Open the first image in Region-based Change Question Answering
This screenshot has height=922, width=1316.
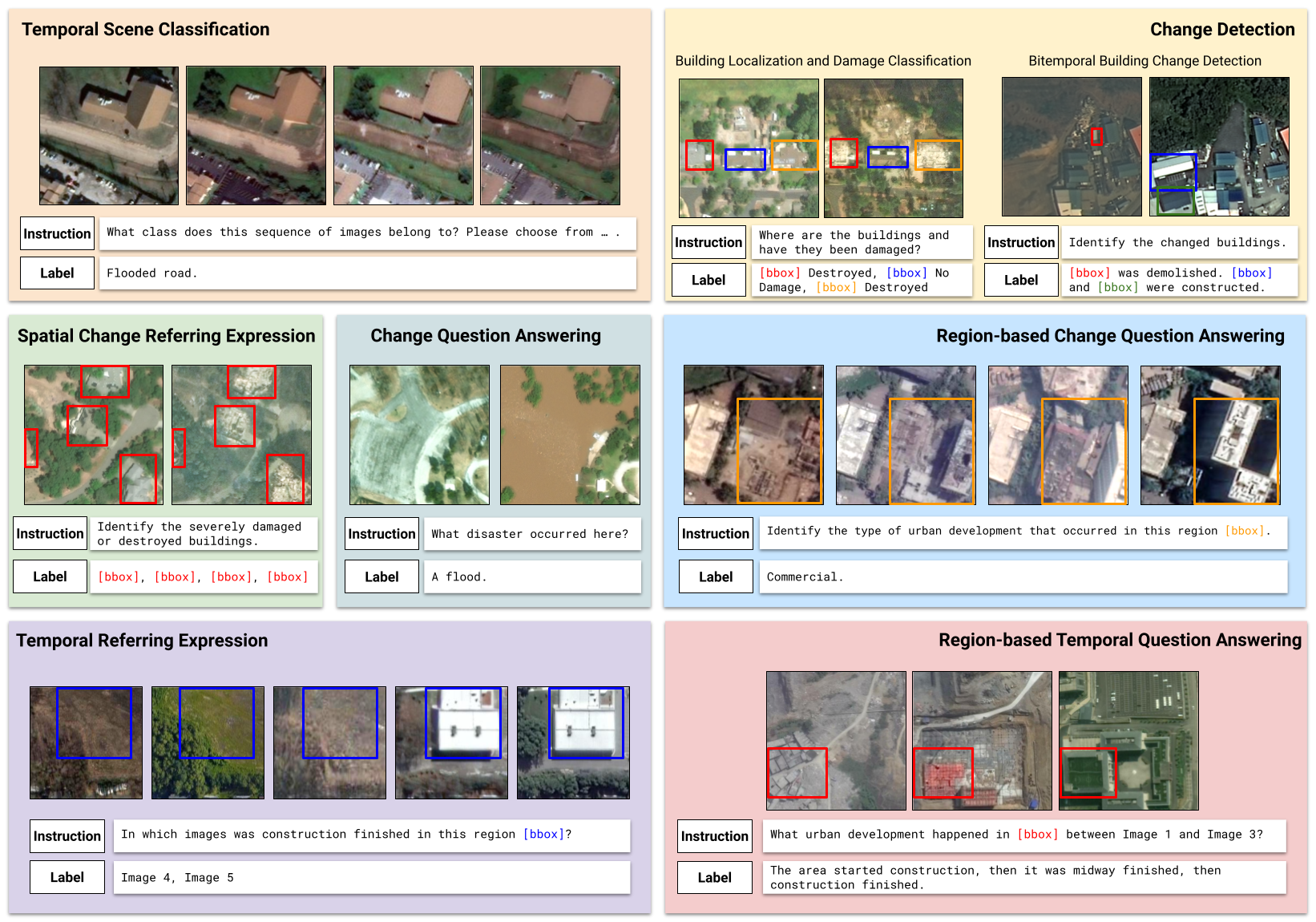click(753, 435)
